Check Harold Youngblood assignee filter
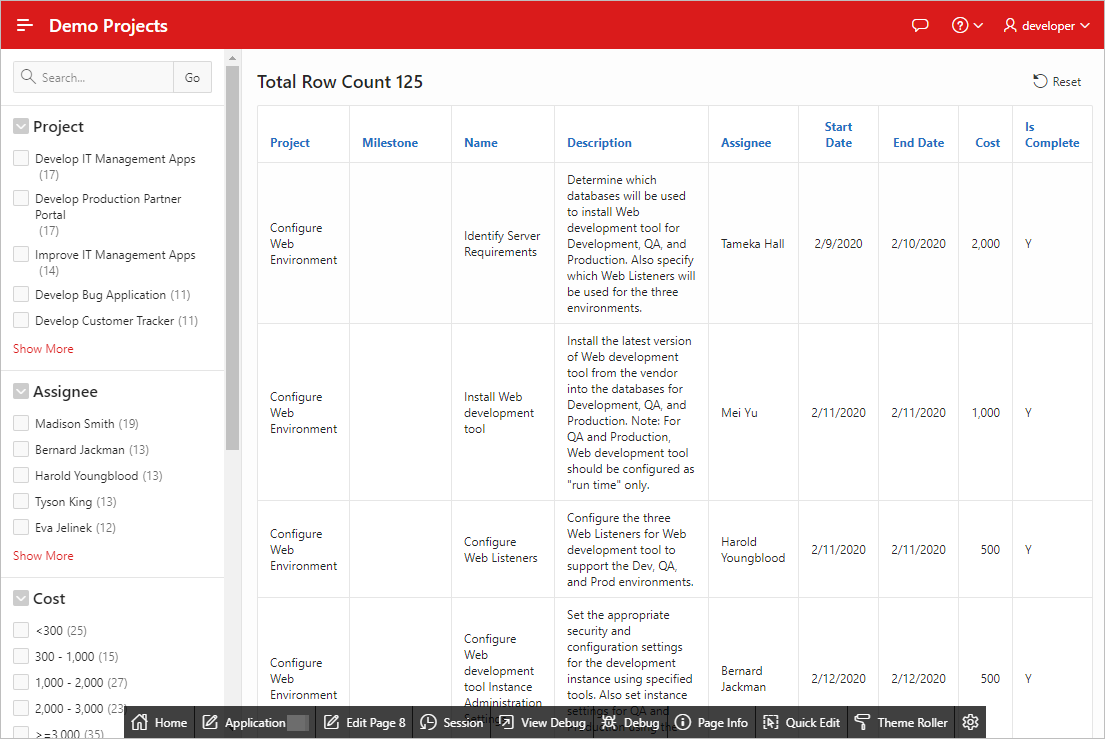The height and width of the screenshot is (739, 1105). pyautogui.click(x=21, y=476)
